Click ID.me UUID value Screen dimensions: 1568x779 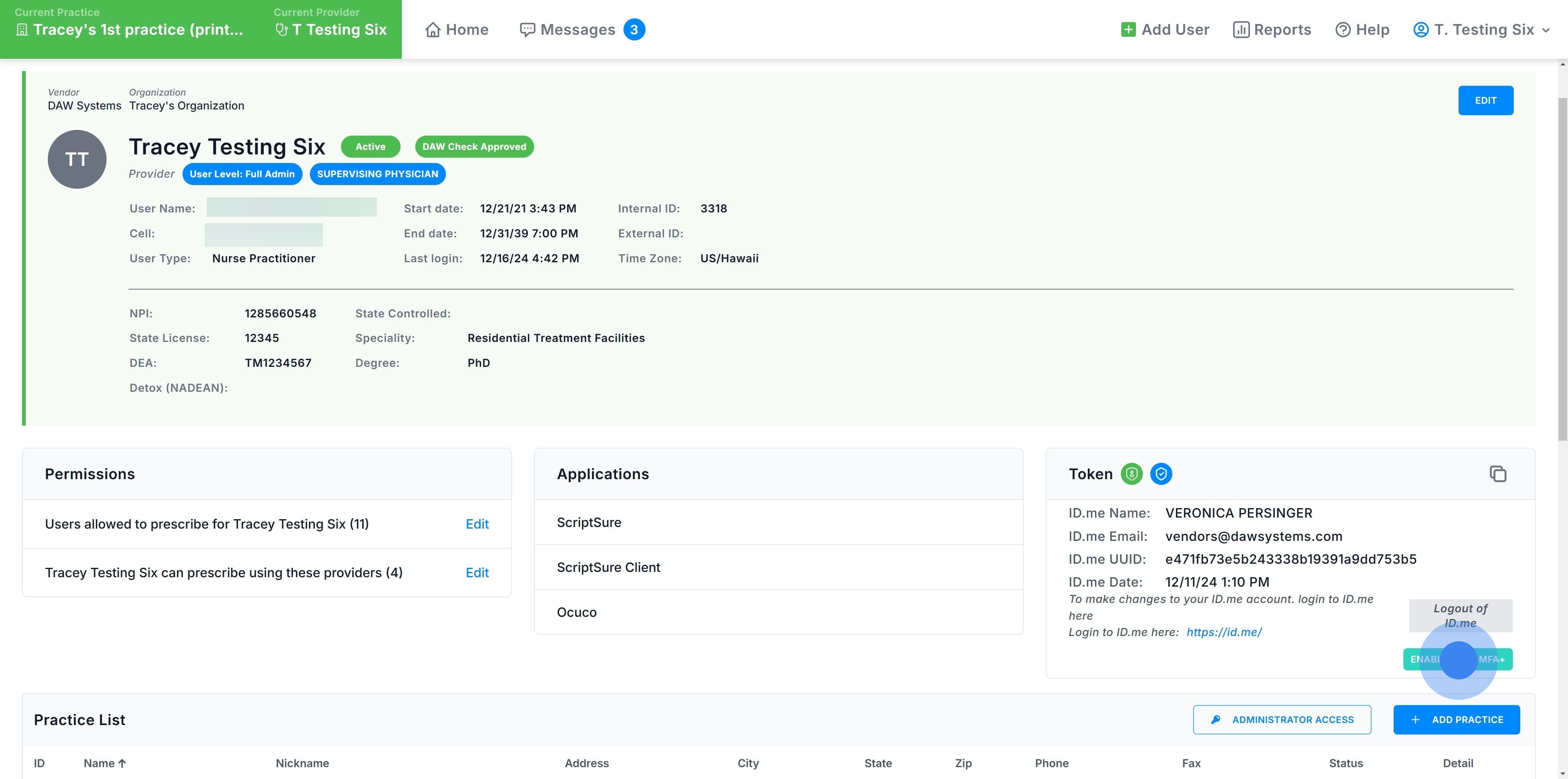click(x=1290, y=559)
